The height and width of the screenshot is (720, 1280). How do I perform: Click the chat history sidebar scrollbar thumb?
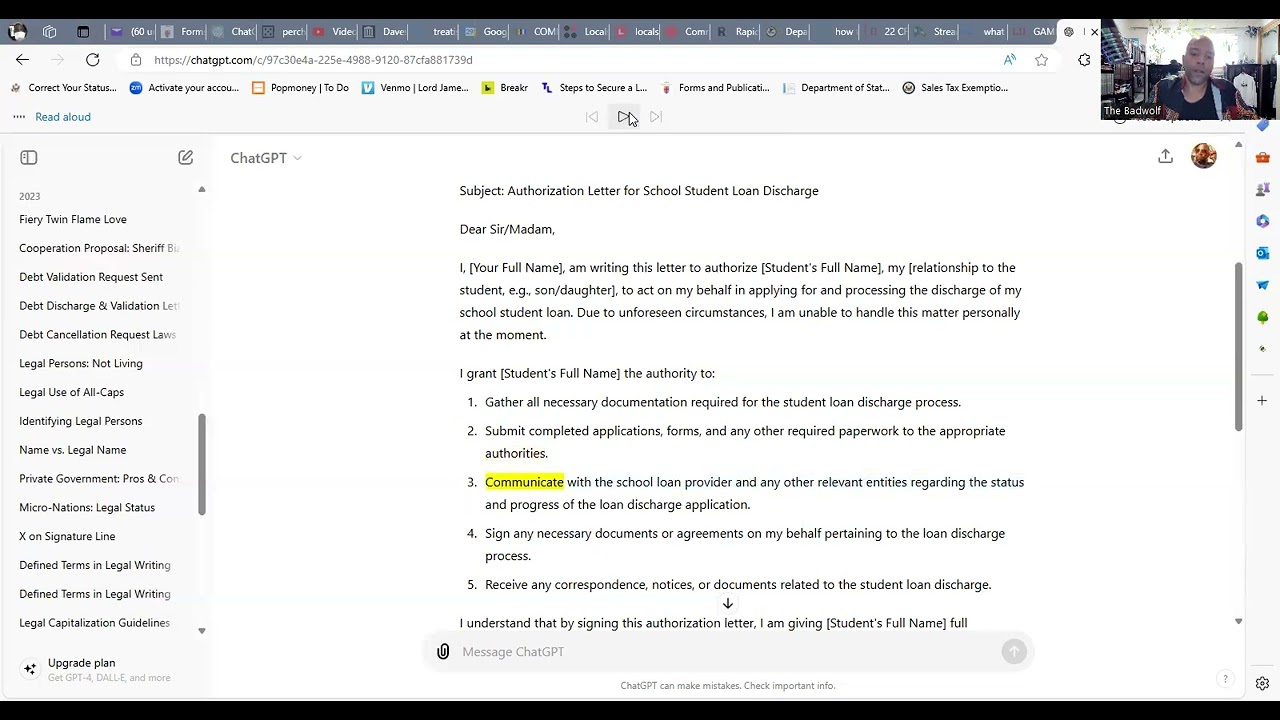pos(201,465)
